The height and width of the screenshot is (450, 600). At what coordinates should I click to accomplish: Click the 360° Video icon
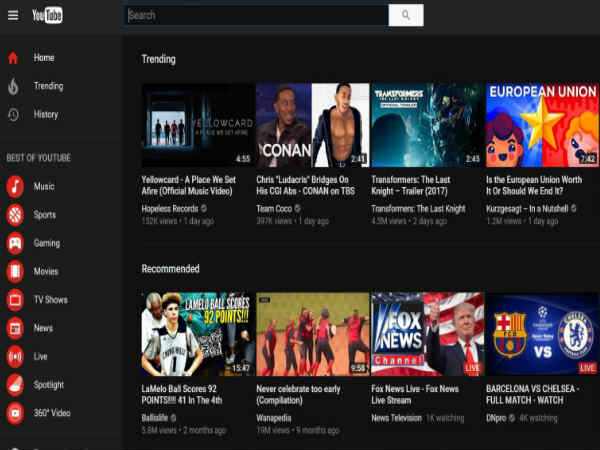pyautogui.click(x=15, y=413)
